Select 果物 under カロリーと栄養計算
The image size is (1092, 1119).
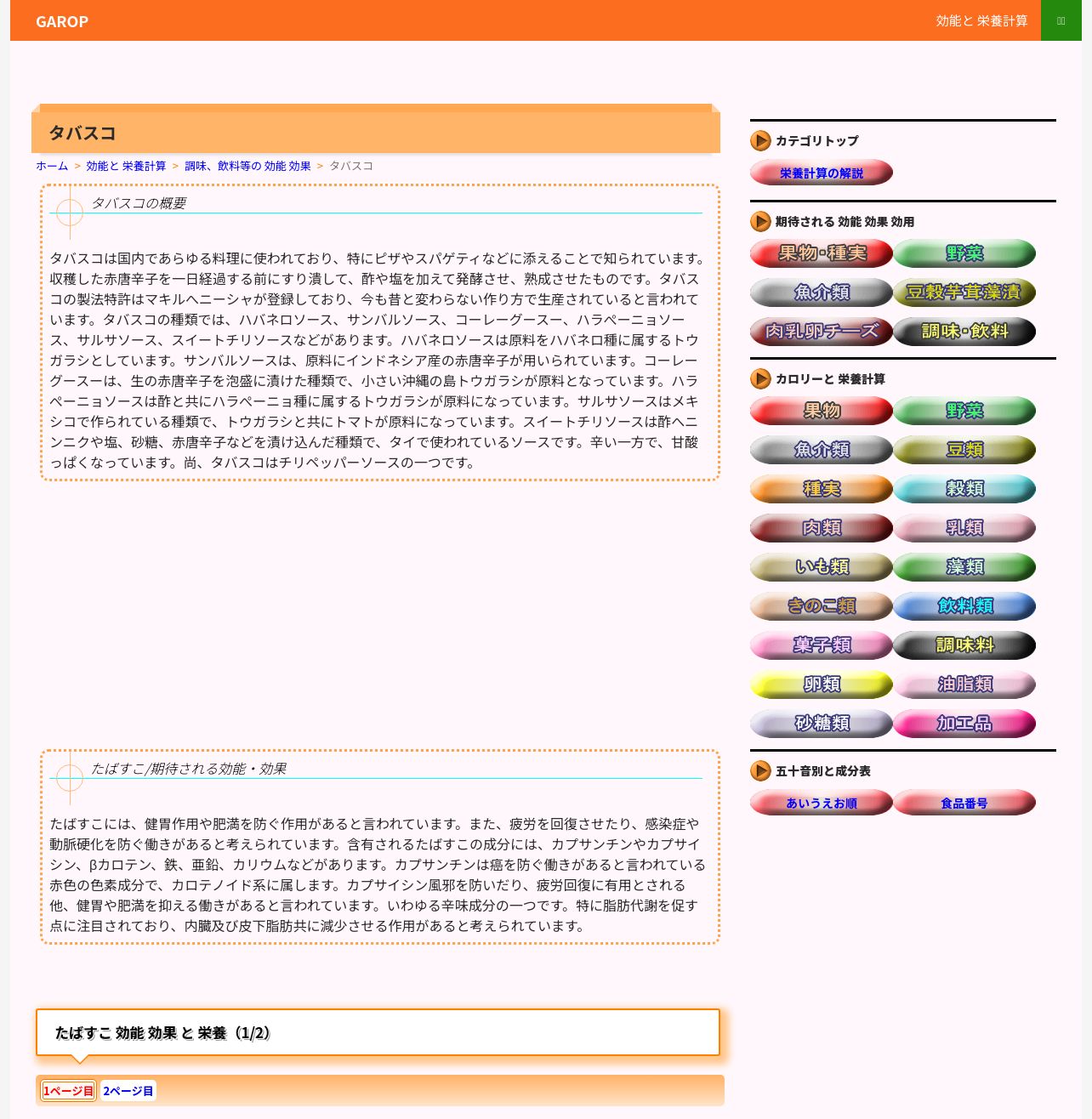pyautogui.click(x=822, y=411)
